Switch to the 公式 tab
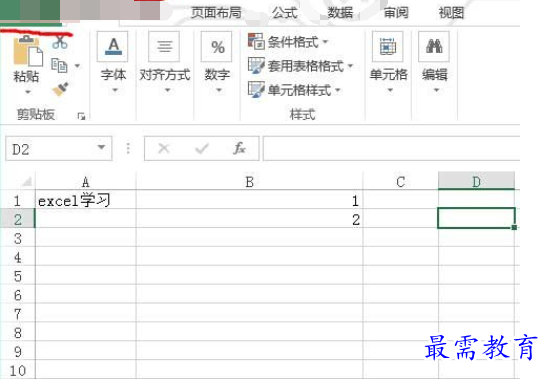The image size is (546, 379). coord(285,13)
